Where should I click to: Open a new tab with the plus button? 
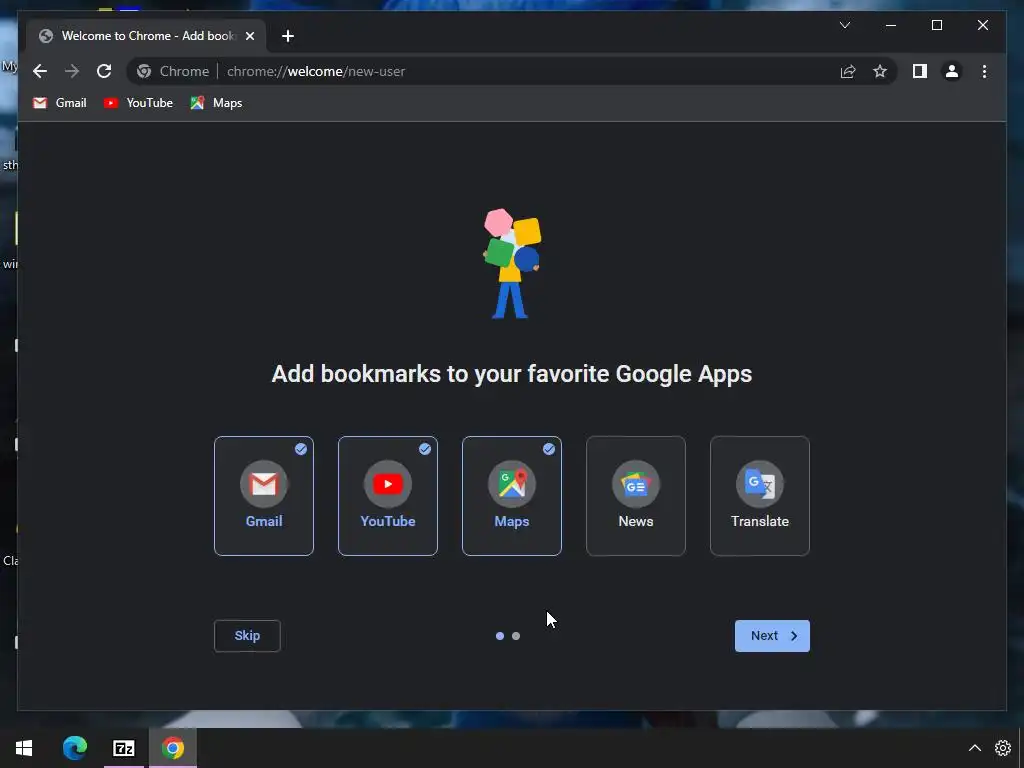pos(288,36)
